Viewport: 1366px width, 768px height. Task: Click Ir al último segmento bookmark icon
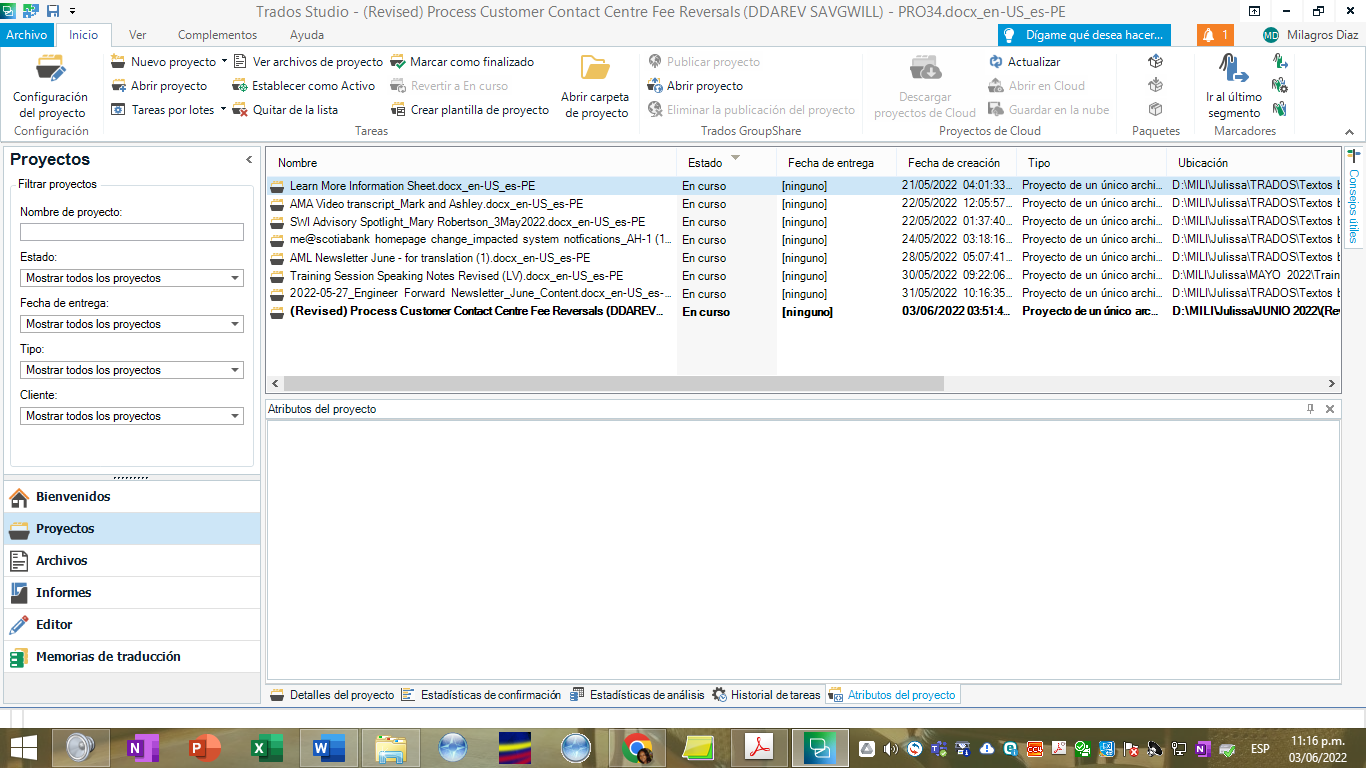1234,68
